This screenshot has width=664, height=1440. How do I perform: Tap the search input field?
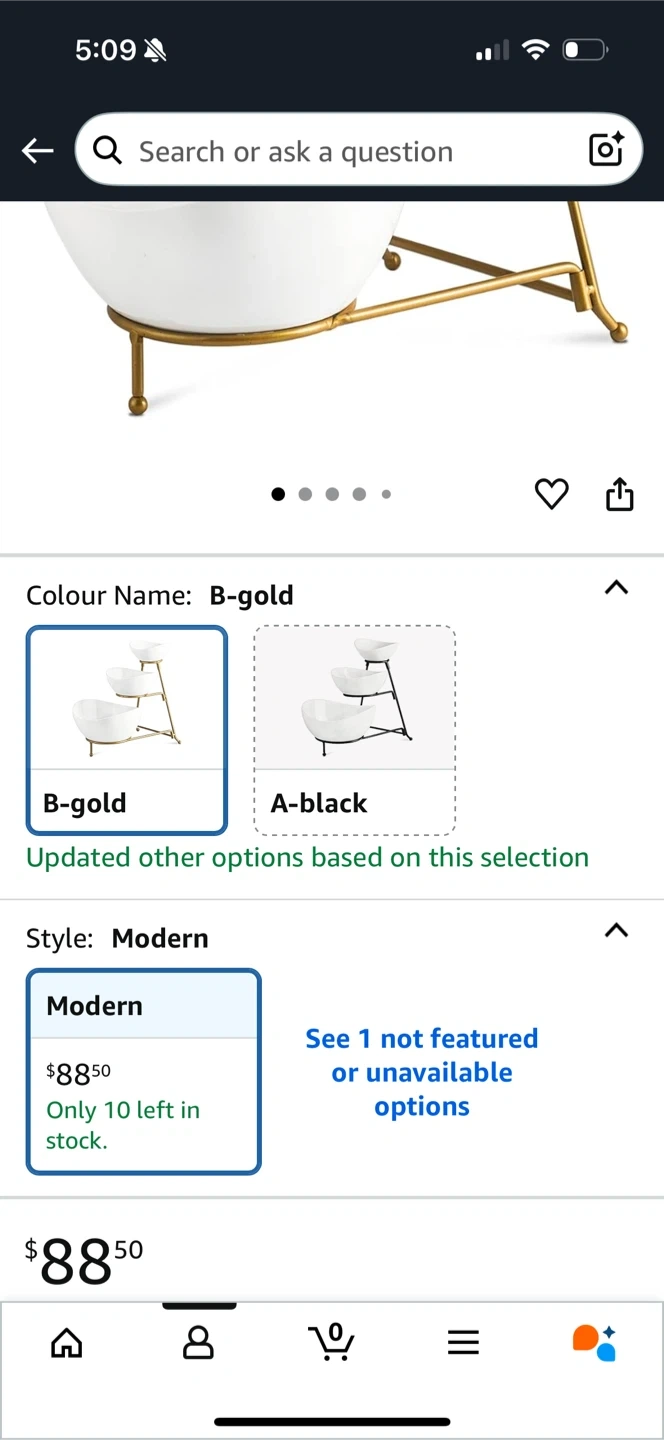pyautogui.click(x=350, y=151)
